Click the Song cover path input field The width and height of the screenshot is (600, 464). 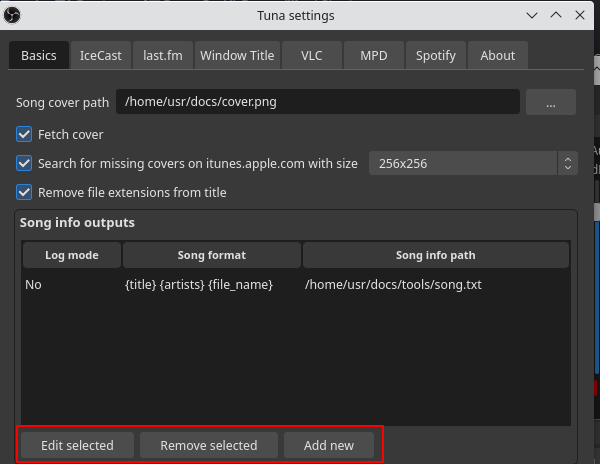tap(318, 102)
